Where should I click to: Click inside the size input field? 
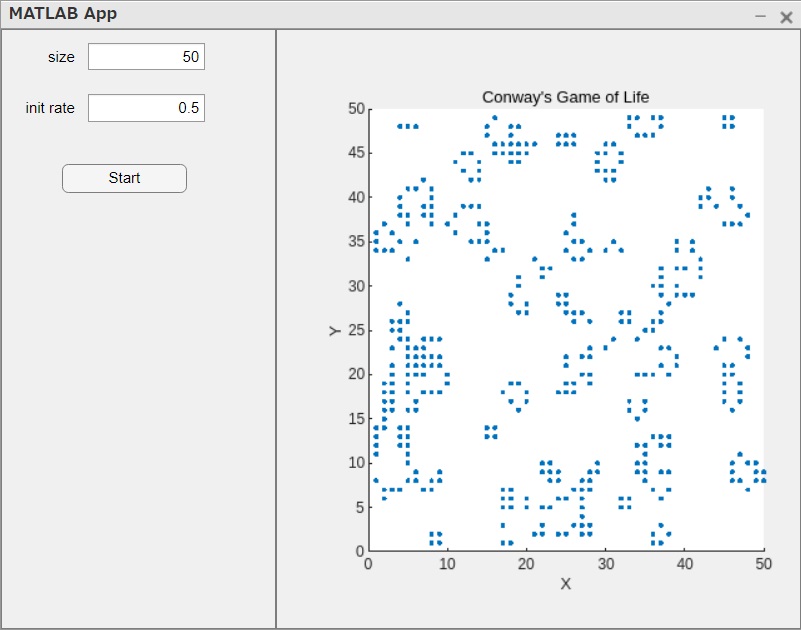point(145,57)
